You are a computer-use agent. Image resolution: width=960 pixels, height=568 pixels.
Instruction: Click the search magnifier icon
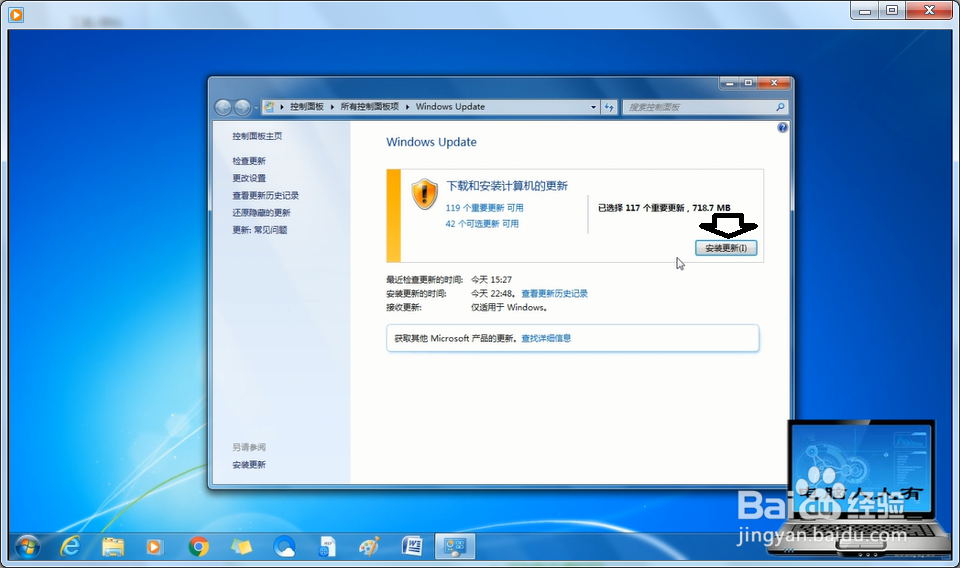[780, 107]
